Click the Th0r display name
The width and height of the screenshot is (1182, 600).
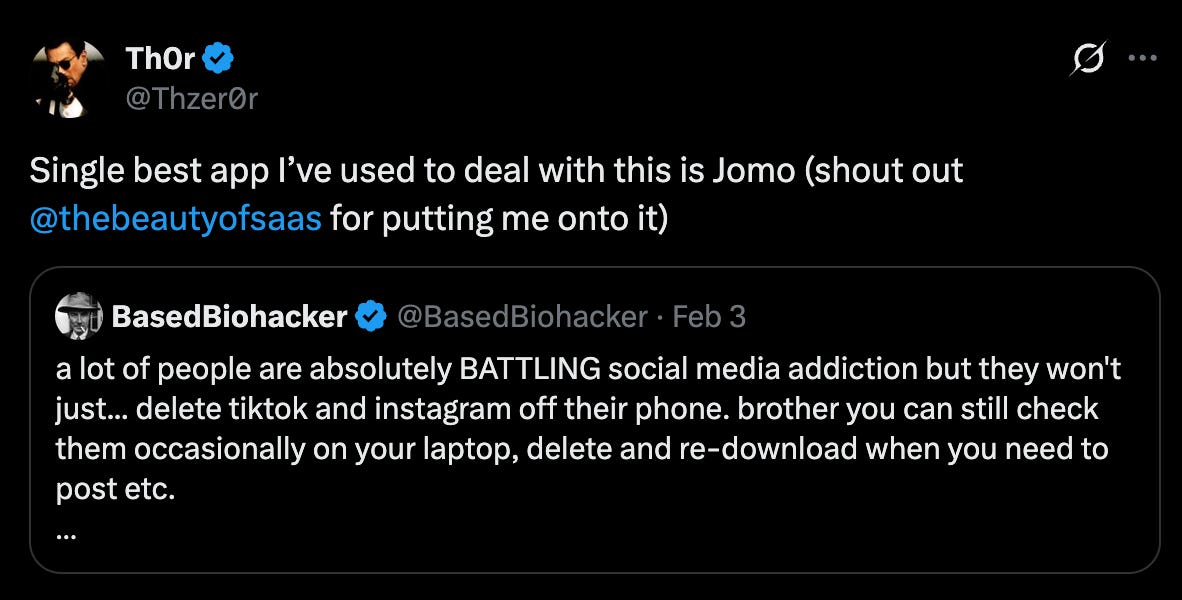[160, 58]
